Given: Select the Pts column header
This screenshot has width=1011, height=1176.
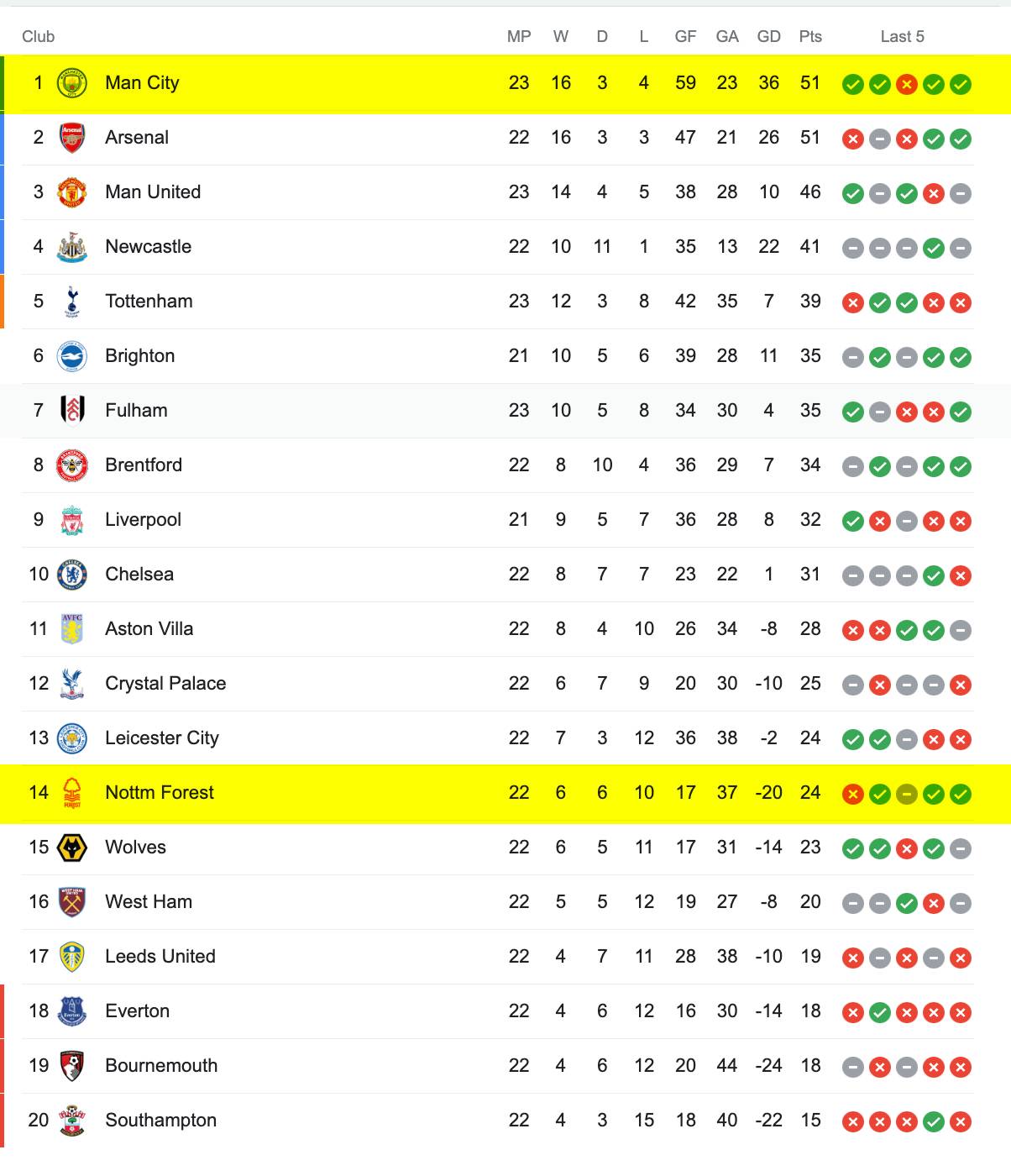Looking at the screenshot, I should point(810,37).
